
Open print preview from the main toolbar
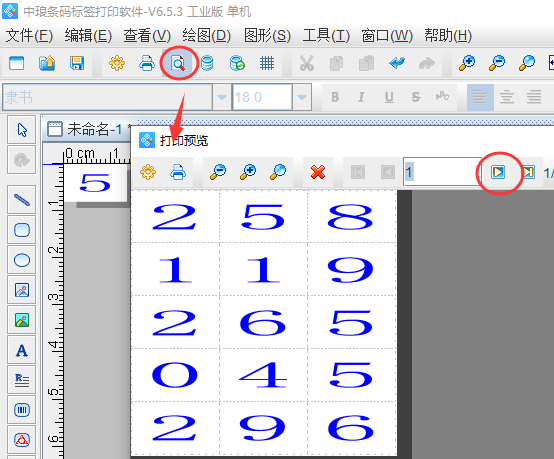pyautogui.click(x=178, y=64)
